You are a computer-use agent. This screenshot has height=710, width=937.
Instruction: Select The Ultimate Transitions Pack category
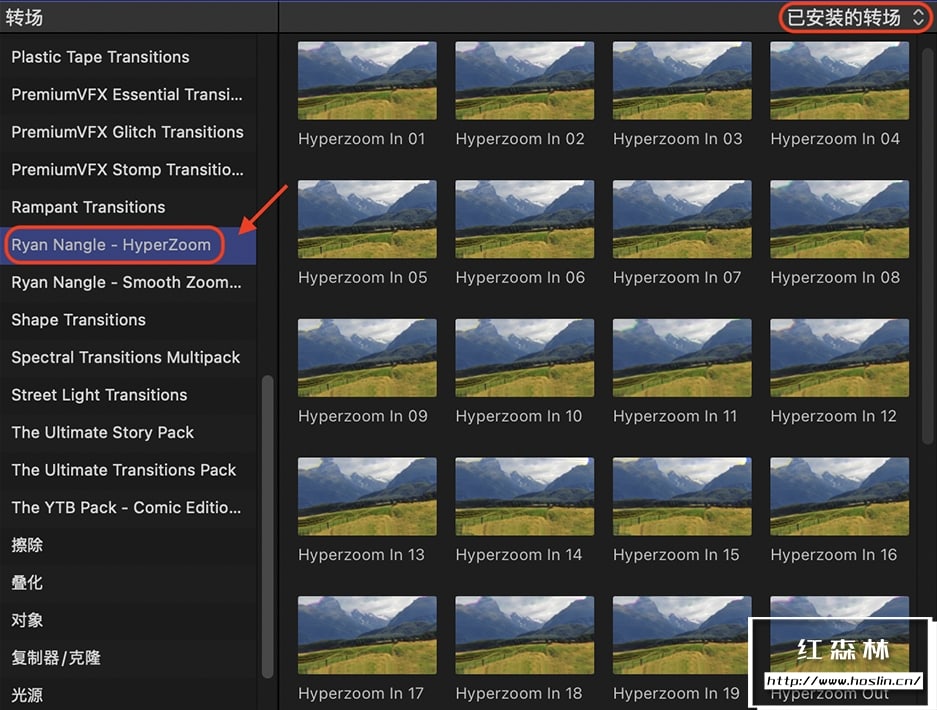coord(128,470)
